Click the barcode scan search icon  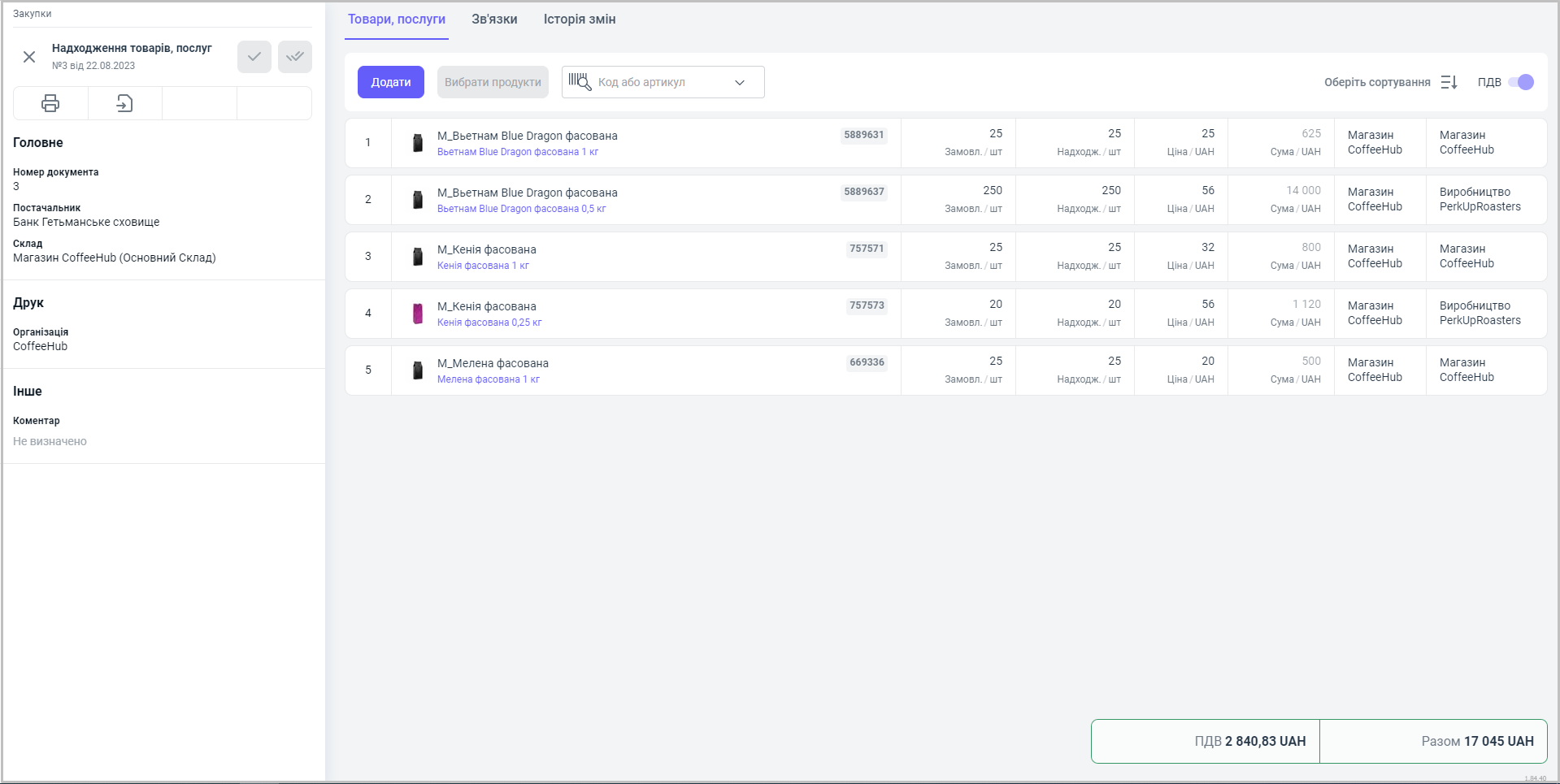pyautogui.click(x=580, y=82)
